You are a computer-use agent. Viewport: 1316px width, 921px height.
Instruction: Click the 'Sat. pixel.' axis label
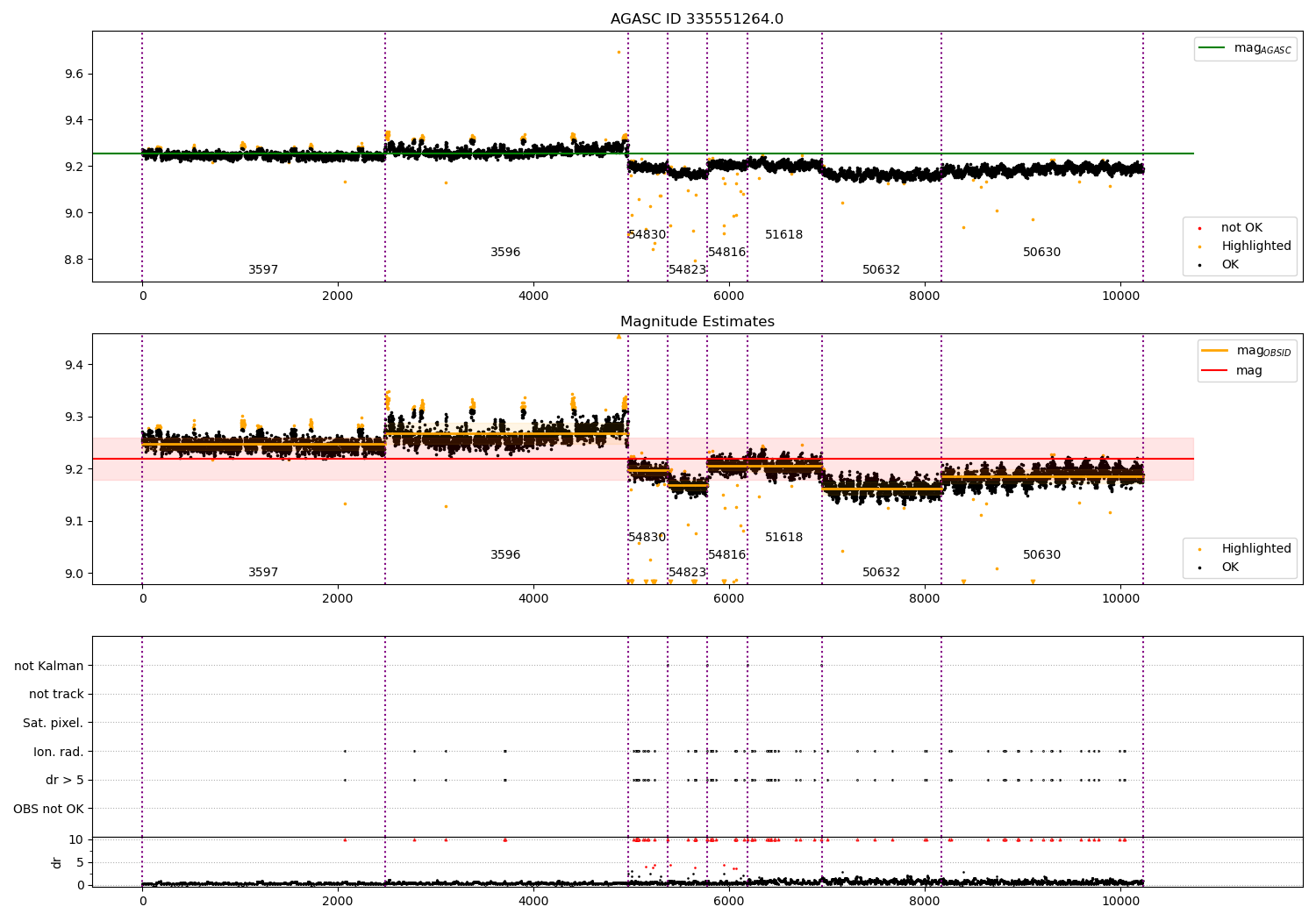53,724
